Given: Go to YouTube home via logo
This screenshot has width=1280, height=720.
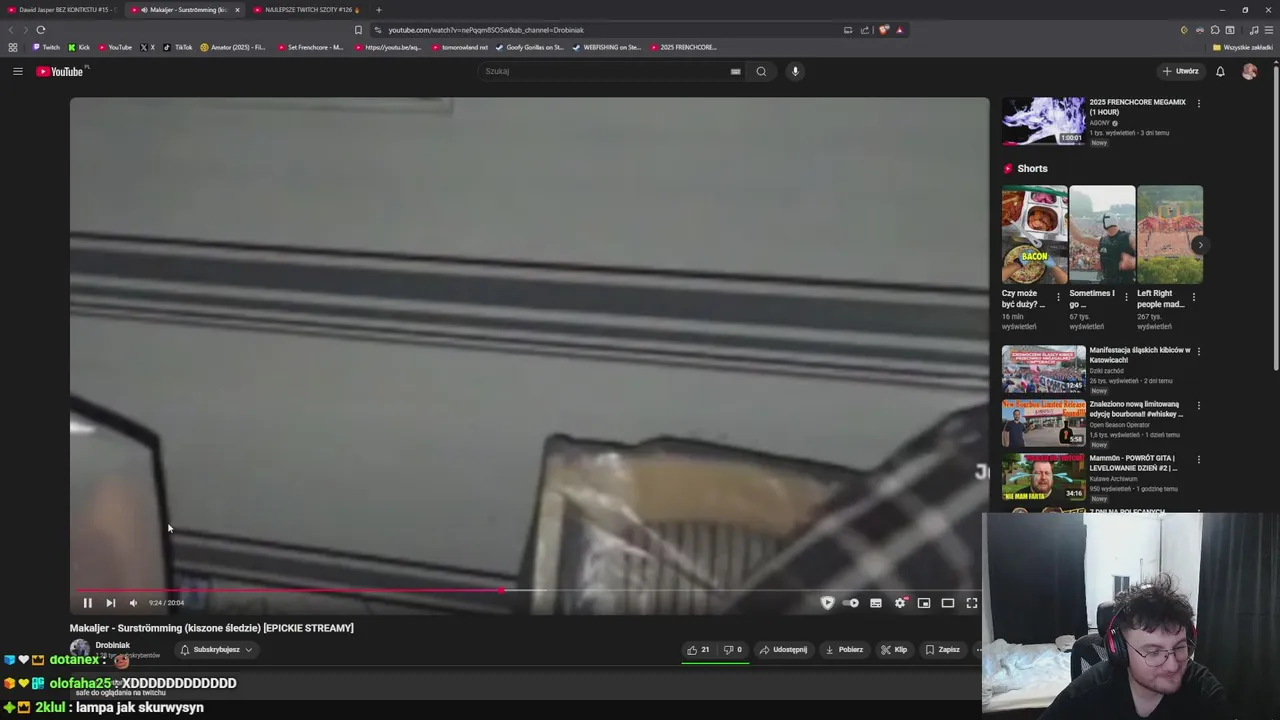Looking at the screenshot, I should click(x=62, y=71).
